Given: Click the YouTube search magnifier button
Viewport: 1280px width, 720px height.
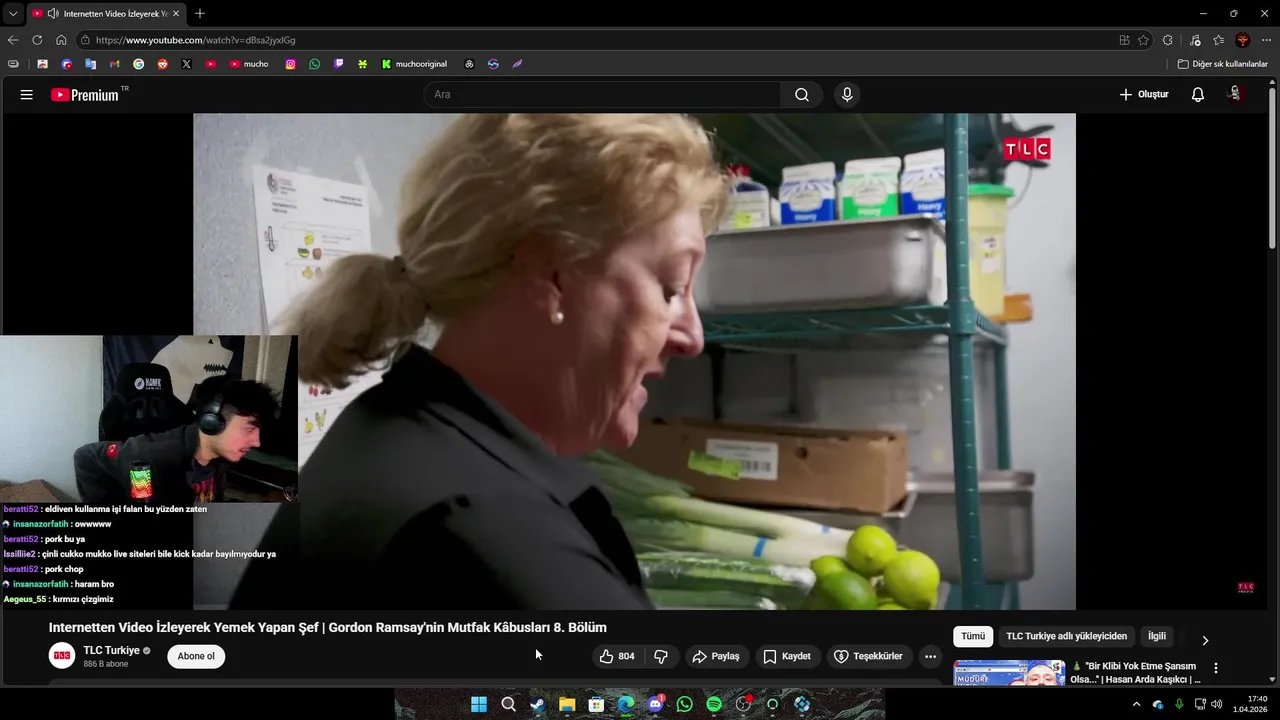Looking at the screenshot, I should click(802, 95).
